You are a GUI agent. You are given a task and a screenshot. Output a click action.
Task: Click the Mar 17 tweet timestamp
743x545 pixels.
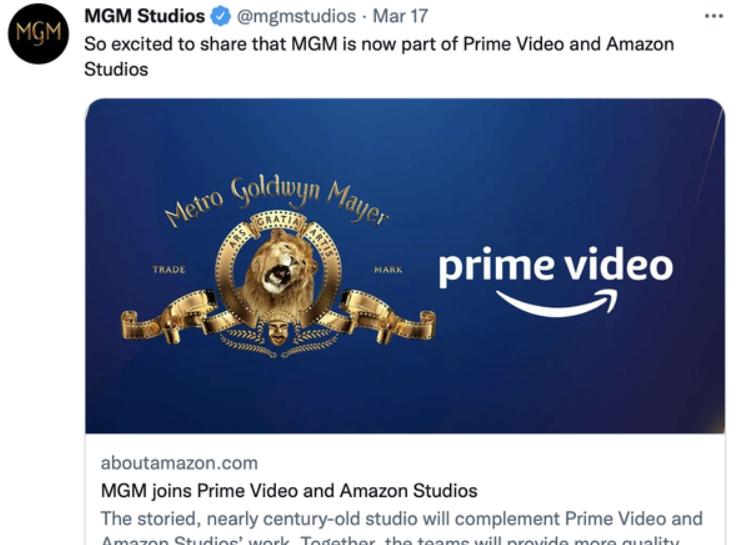click(x=400, y=17)
